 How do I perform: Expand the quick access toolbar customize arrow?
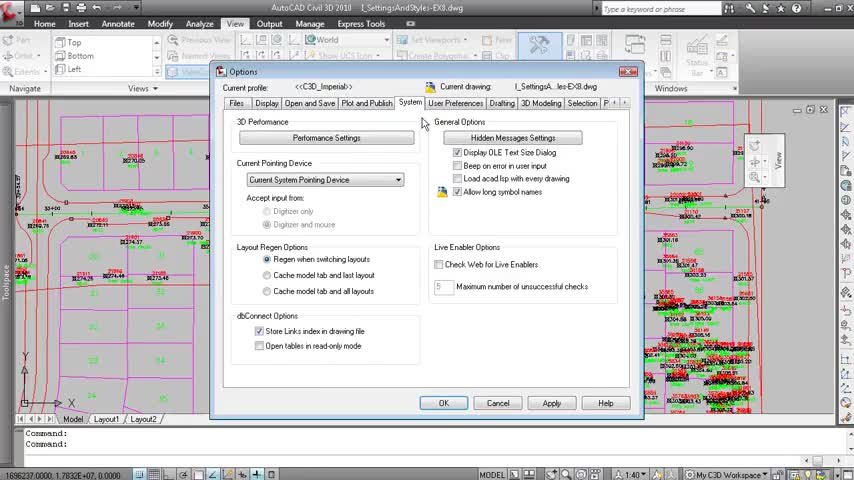[x=136, y=8]
